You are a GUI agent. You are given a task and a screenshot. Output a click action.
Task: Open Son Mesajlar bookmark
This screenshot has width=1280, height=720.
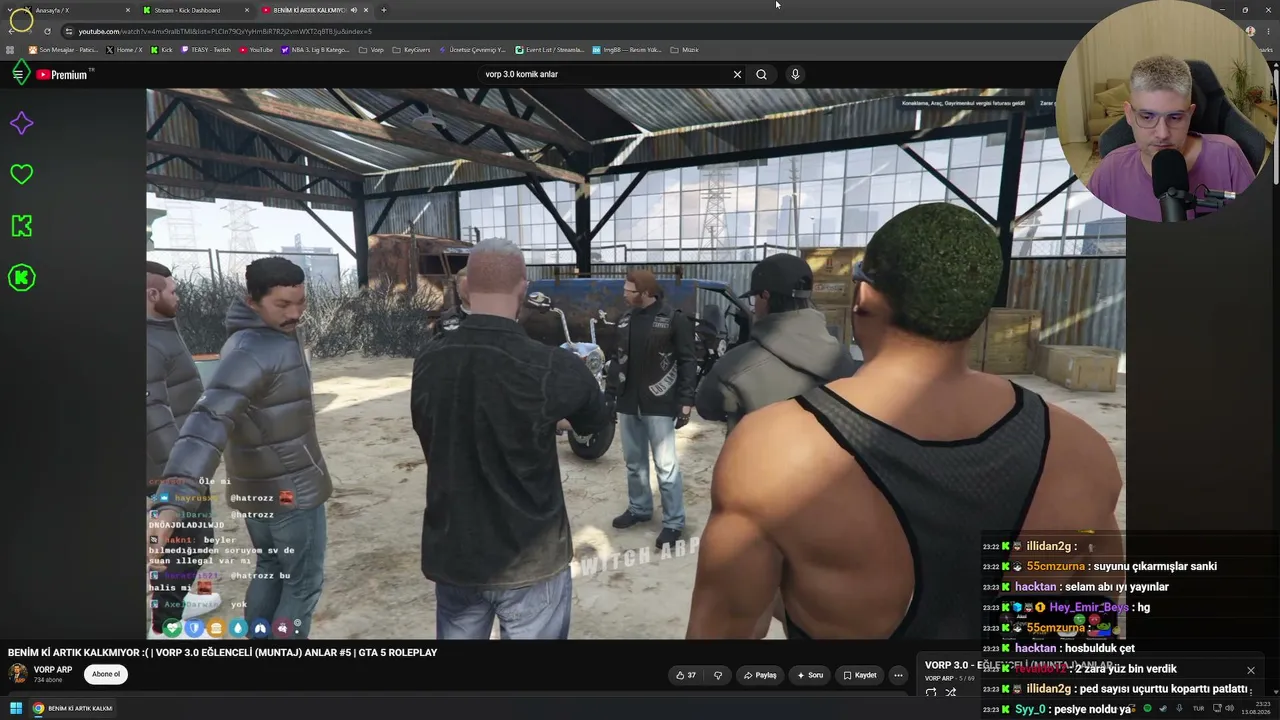point(63,50)
